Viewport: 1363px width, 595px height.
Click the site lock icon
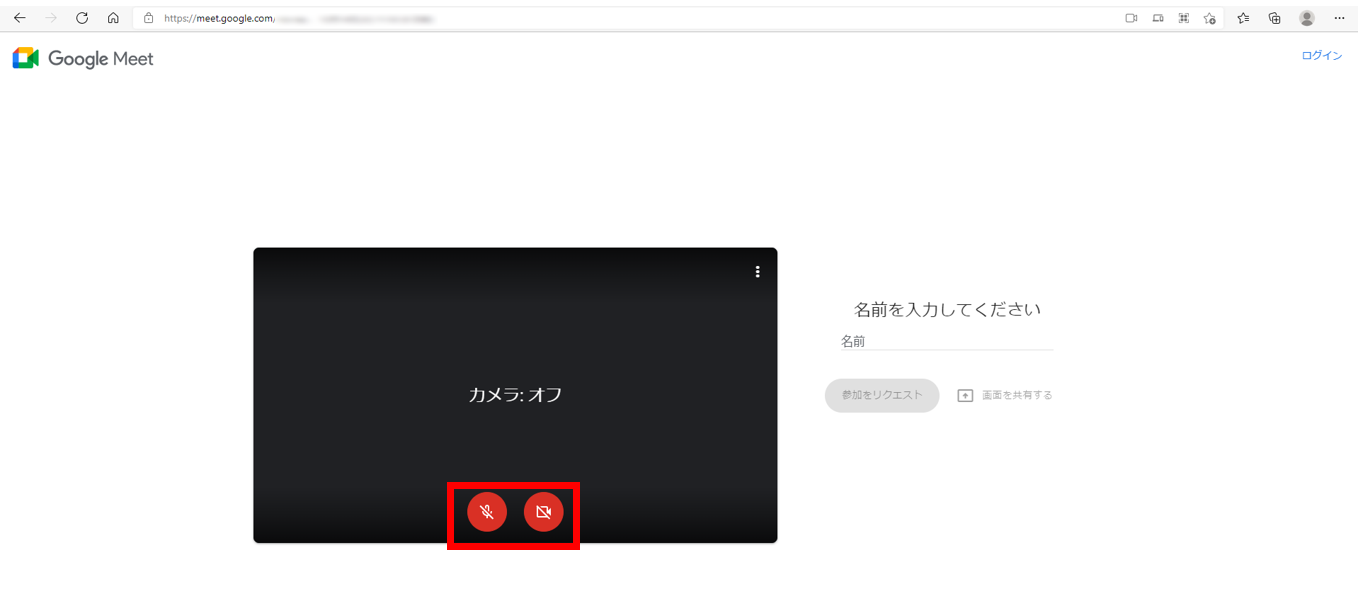click(148, 18)
